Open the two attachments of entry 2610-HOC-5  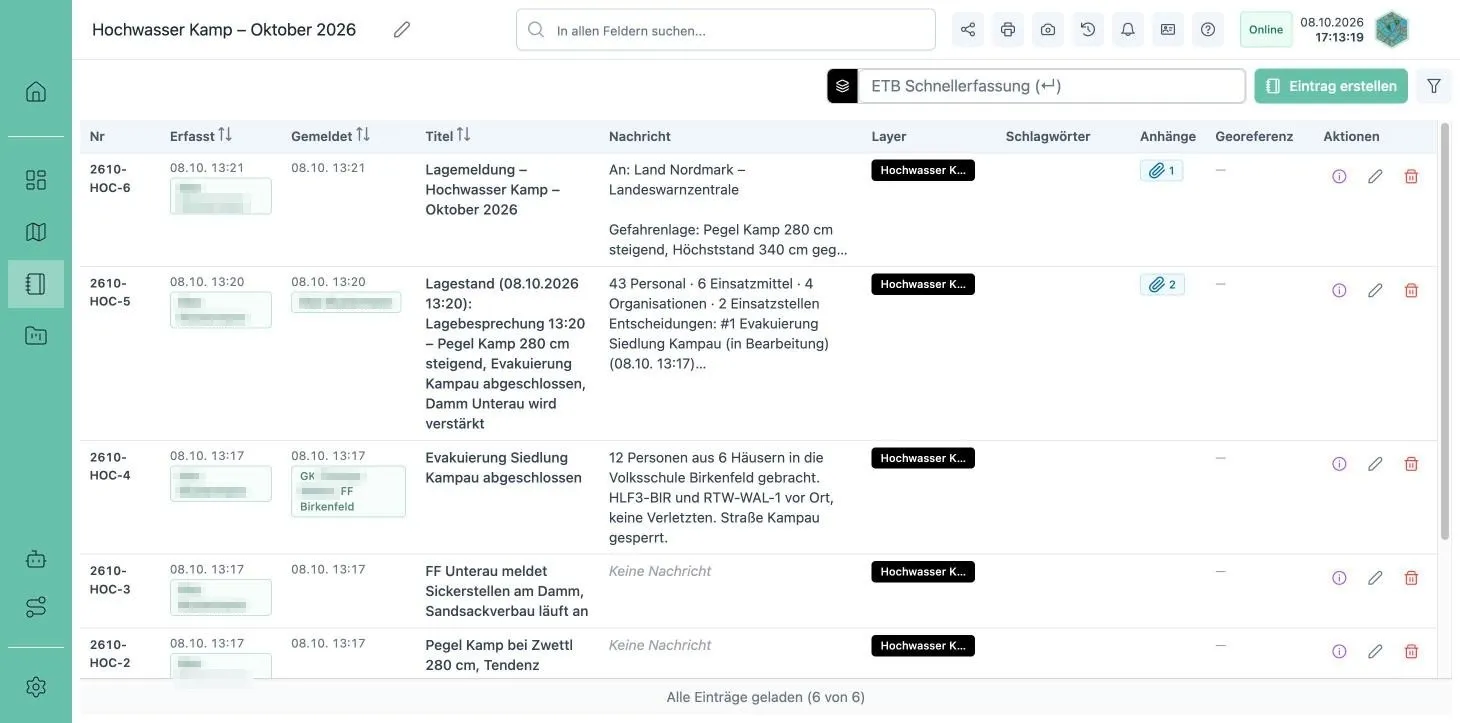[x=1162, y=285]
